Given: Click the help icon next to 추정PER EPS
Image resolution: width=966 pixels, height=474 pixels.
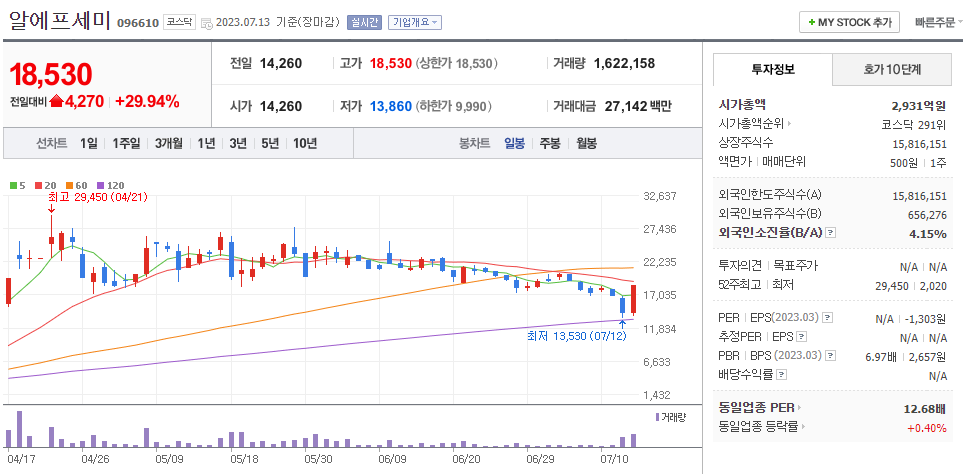Looking at the screenshot, I should click(x=802, y=337).
